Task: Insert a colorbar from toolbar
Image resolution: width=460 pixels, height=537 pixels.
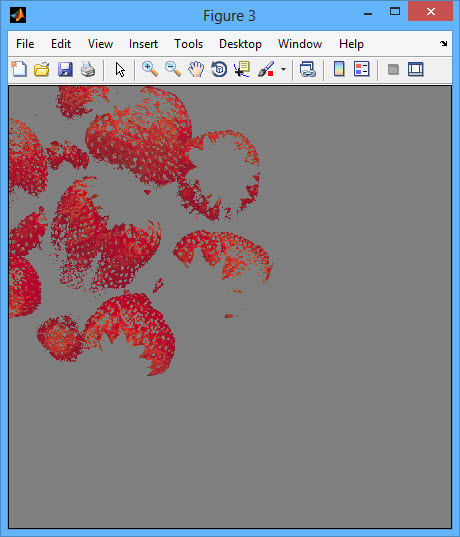Action: coord(339,69)
